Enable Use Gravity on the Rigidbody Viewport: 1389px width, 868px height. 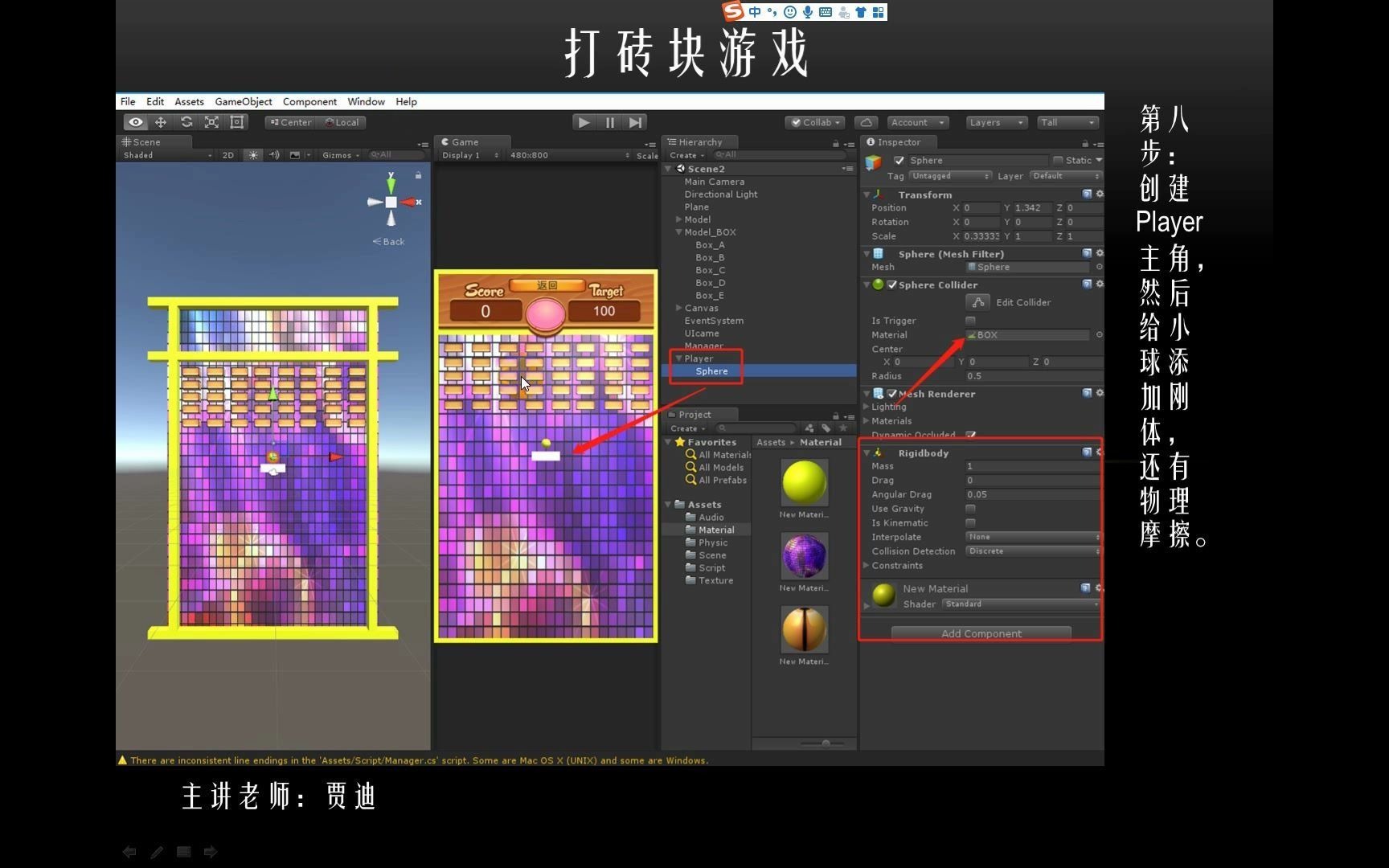click(970, 508)
